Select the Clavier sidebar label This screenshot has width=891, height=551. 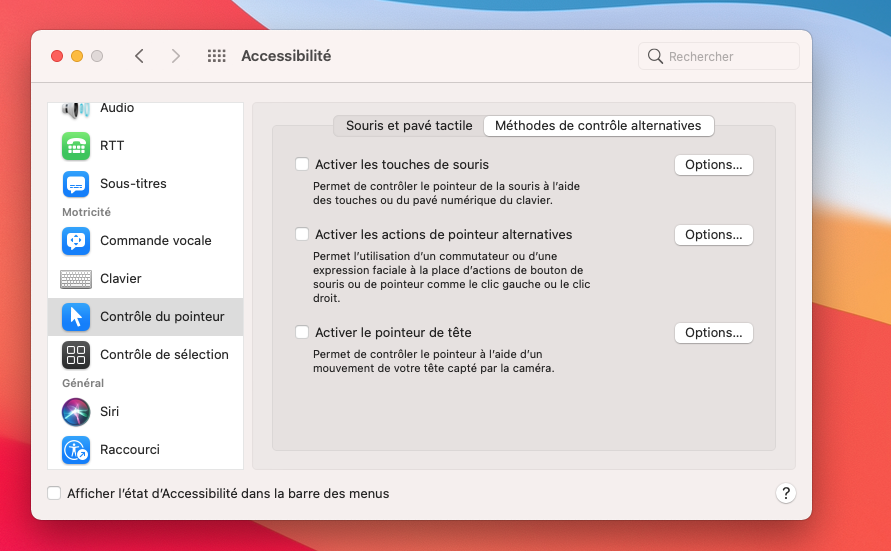tap(120, 279)
